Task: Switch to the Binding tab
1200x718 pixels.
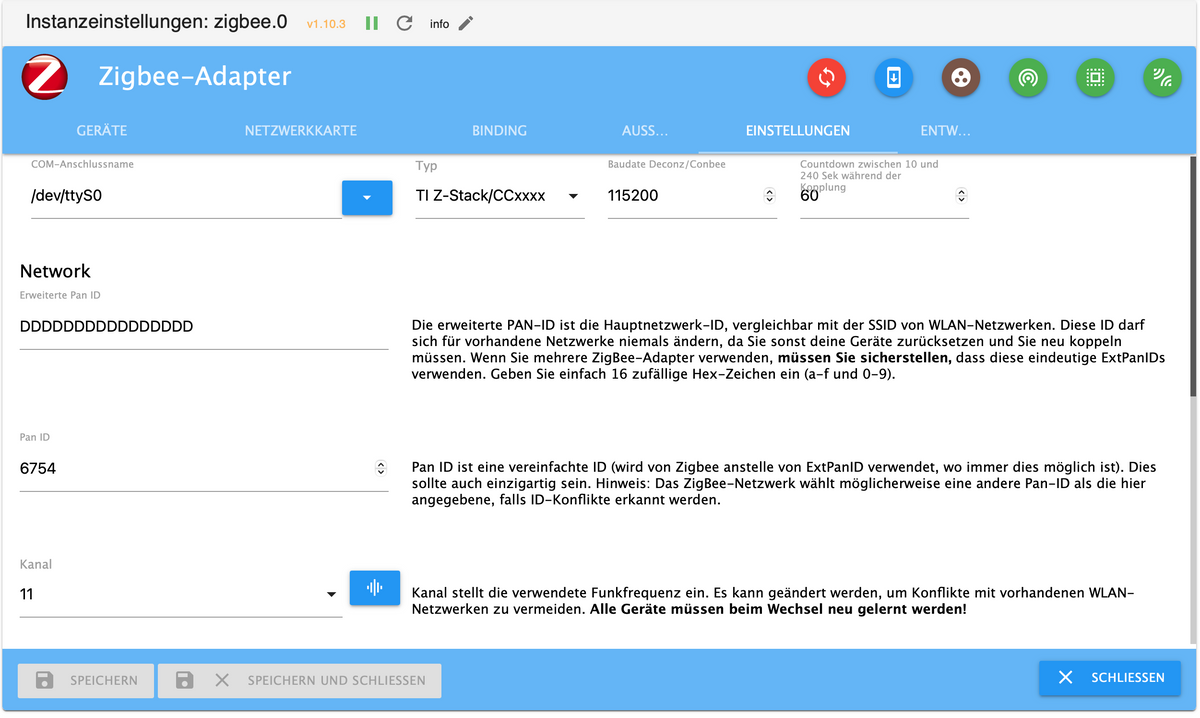Action: 500,131
